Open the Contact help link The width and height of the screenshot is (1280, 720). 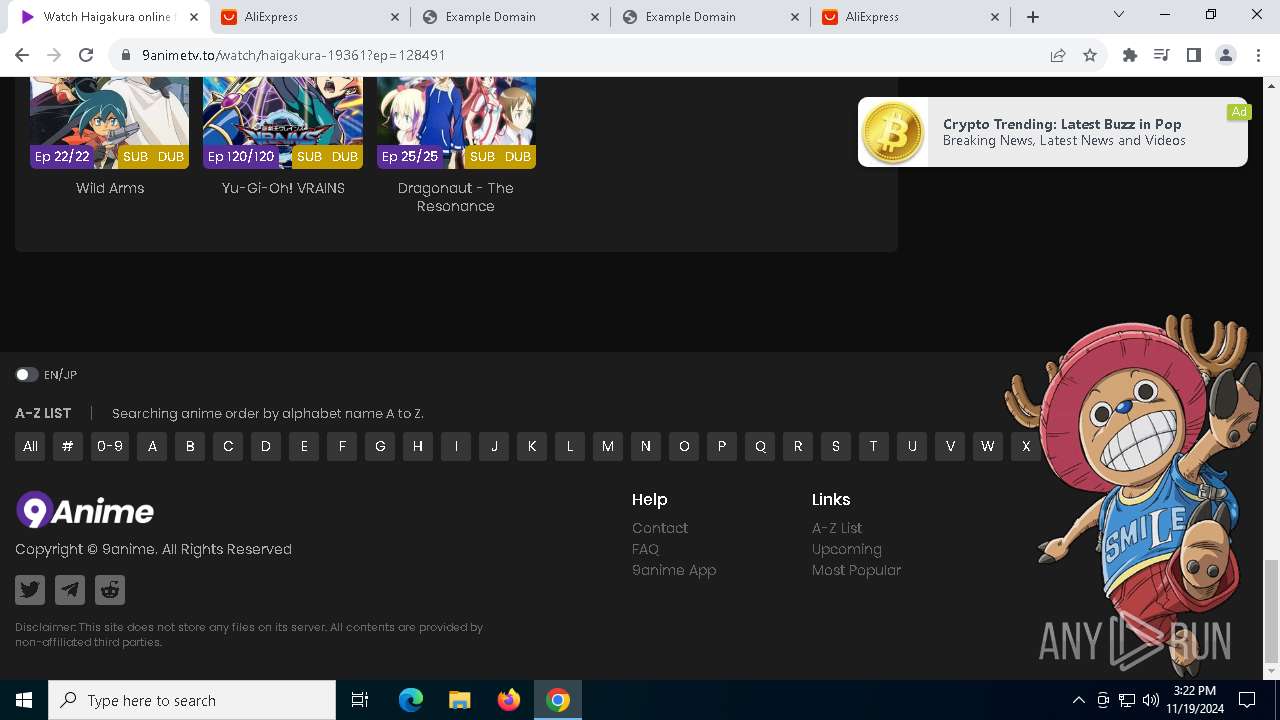660,528
